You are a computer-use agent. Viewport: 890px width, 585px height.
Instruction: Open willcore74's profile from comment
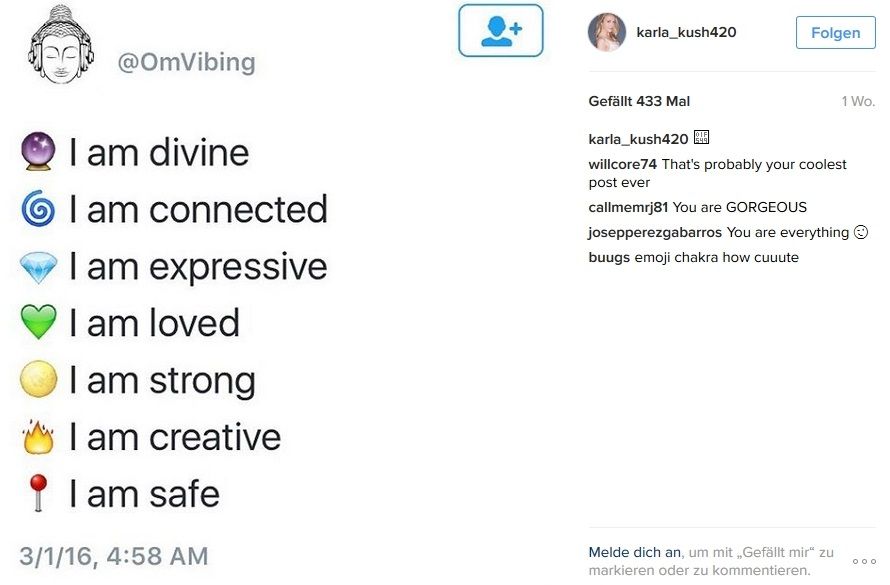pyautogui.click(x=623, y=164)
